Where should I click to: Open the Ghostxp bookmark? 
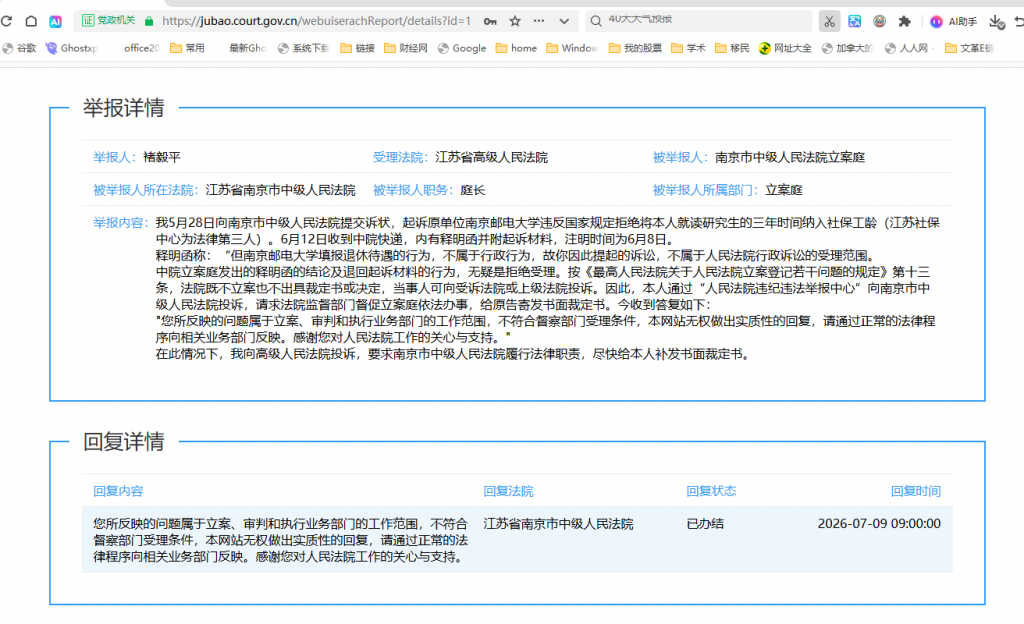coord(72,48)
